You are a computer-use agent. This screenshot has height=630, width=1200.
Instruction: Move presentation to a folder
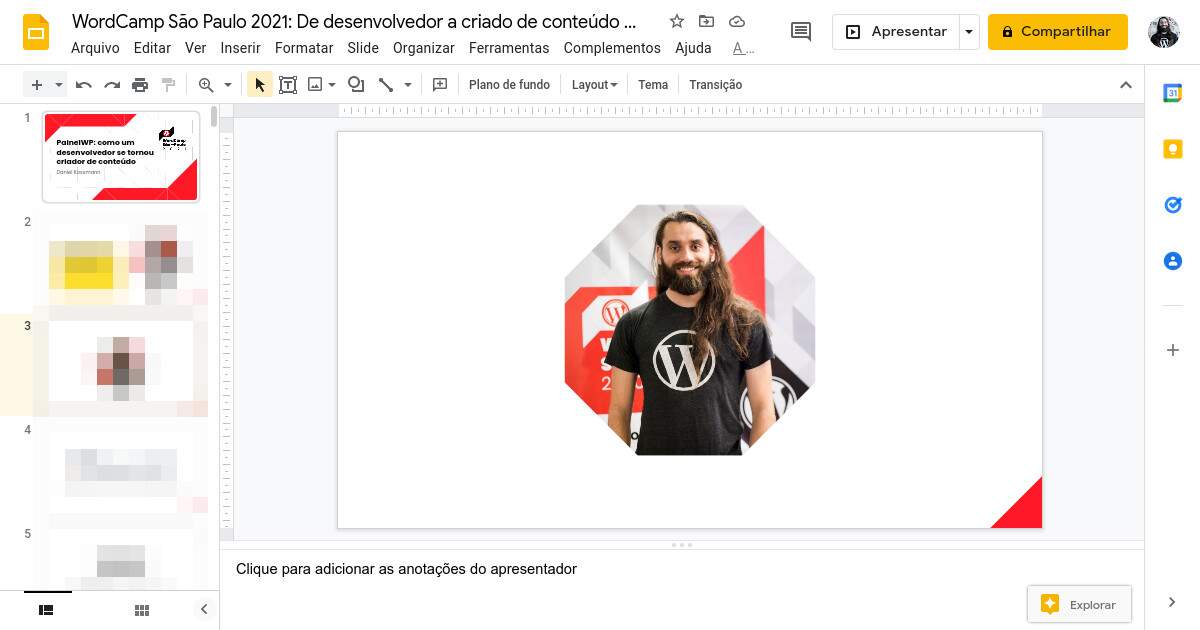click(x=707, y=21)
